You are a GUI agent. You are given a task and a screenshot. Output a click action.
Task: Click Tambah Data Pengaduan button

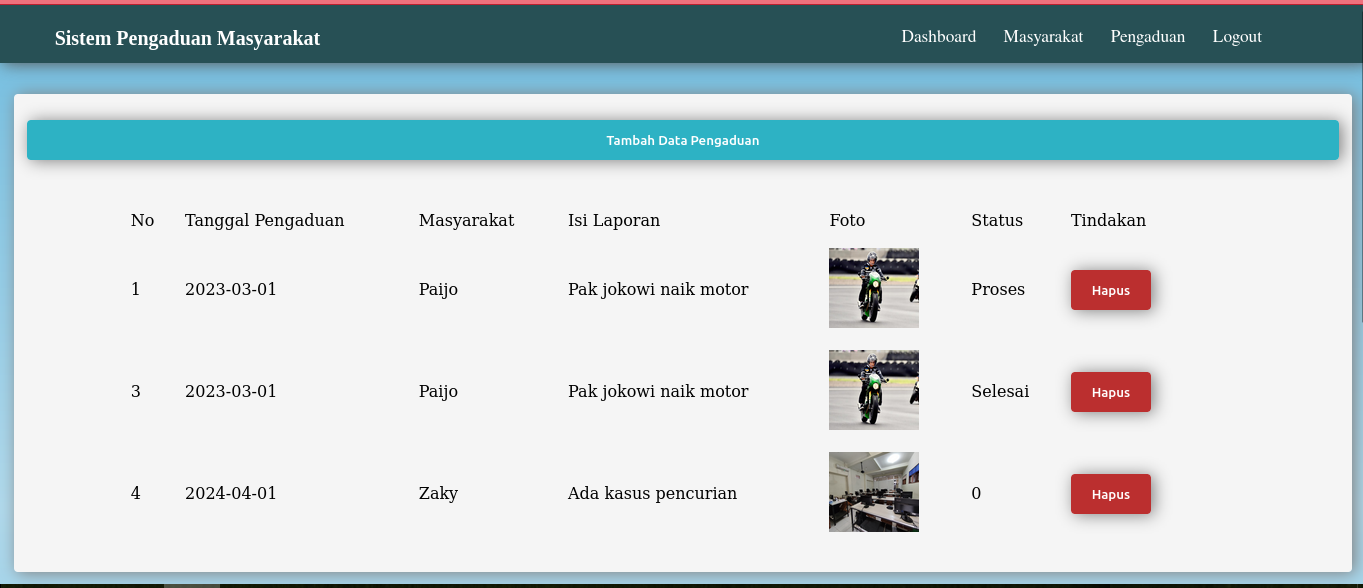point(682,140)
